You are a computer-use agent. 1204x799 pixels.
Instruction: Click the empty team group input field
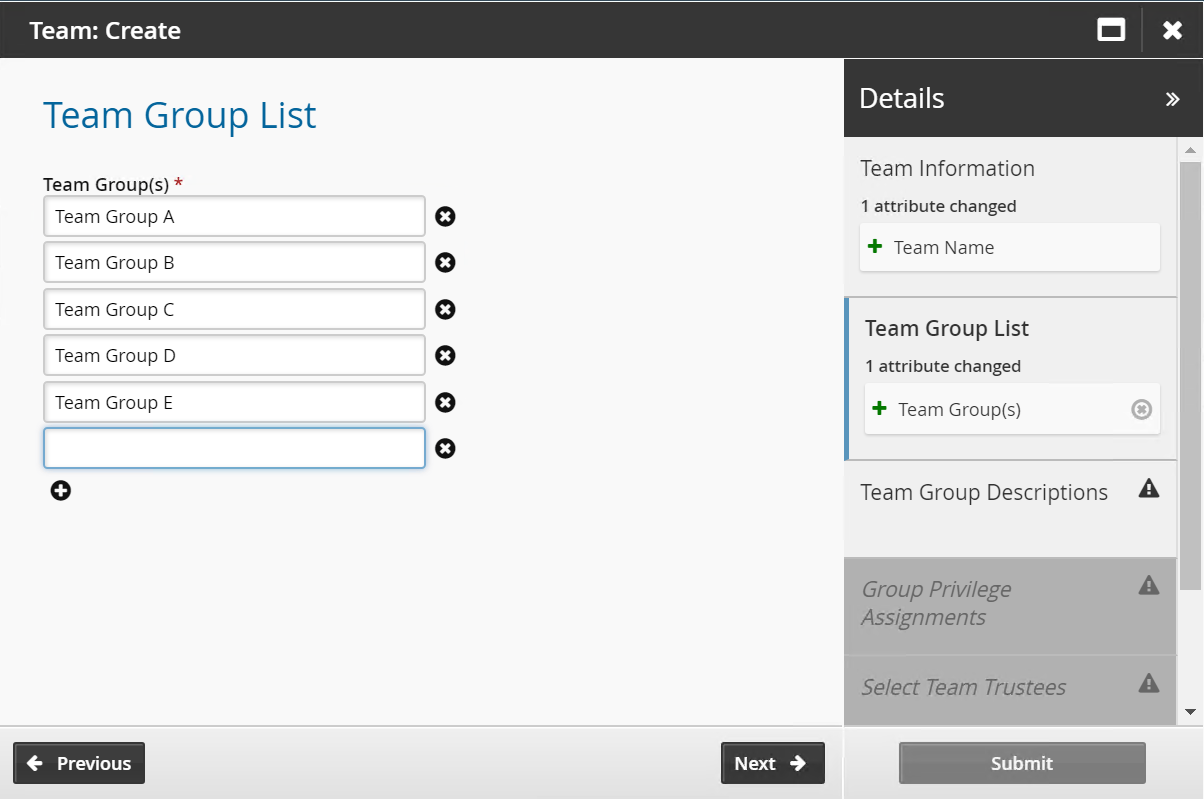(234, 449)
